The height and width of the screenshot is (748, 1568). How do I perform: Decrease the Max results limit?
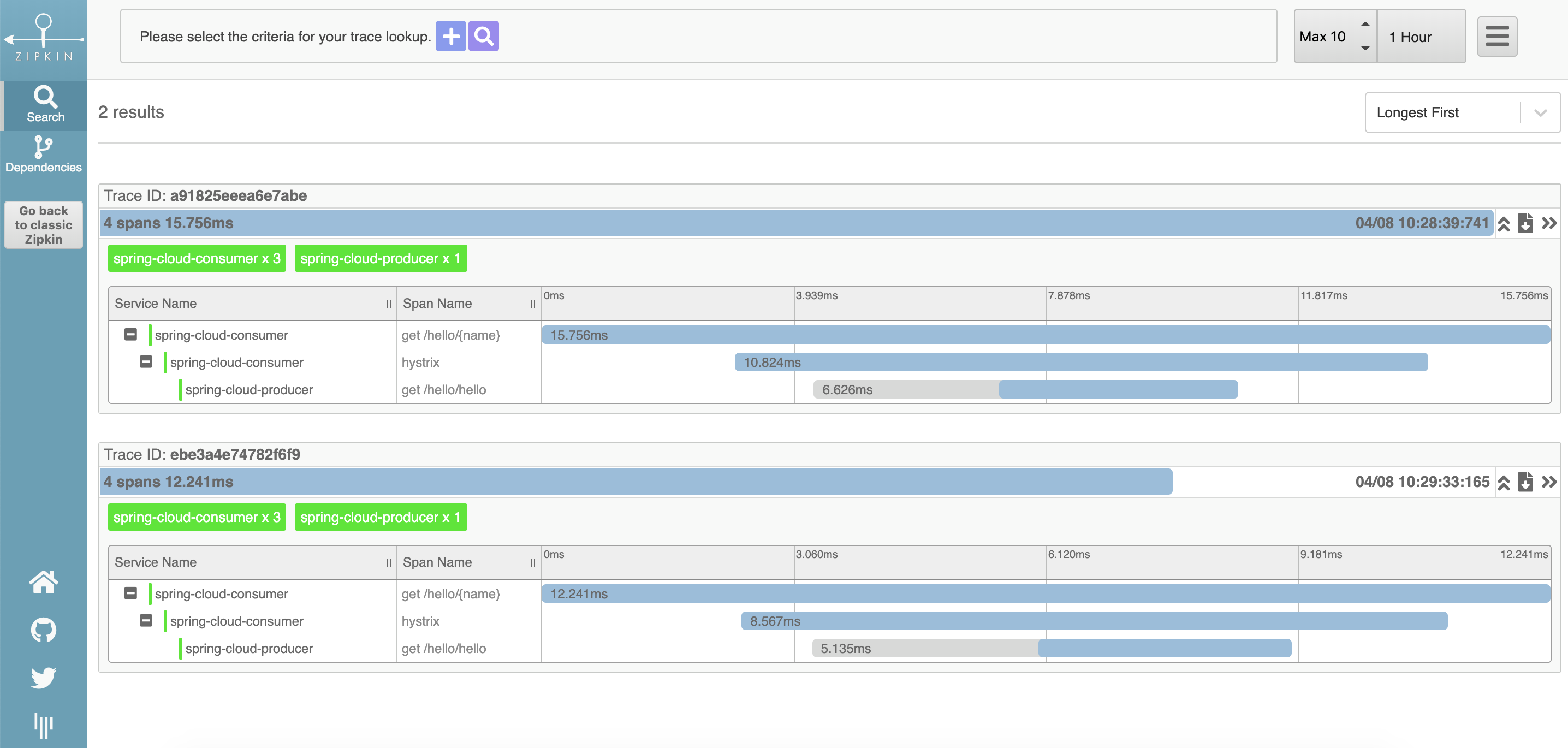click(x=1365, y=48)
